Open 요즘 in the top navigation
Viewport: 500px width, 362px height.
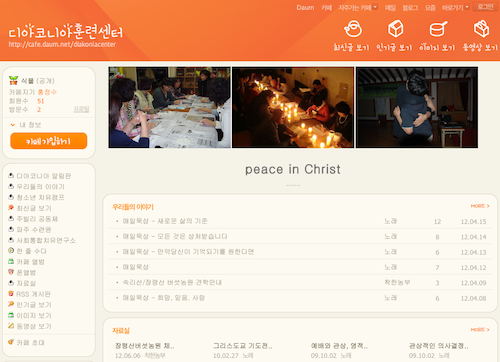430,7
